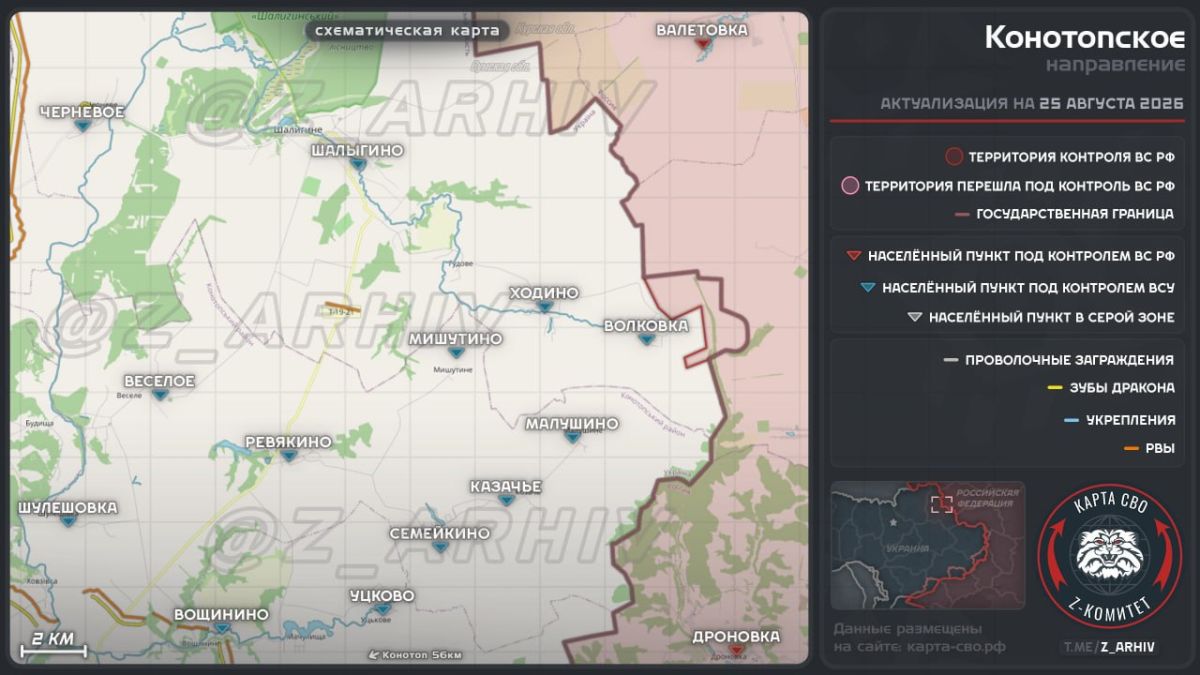
Task: Click the Мишутино settlement marker
Action: point(456,353)
